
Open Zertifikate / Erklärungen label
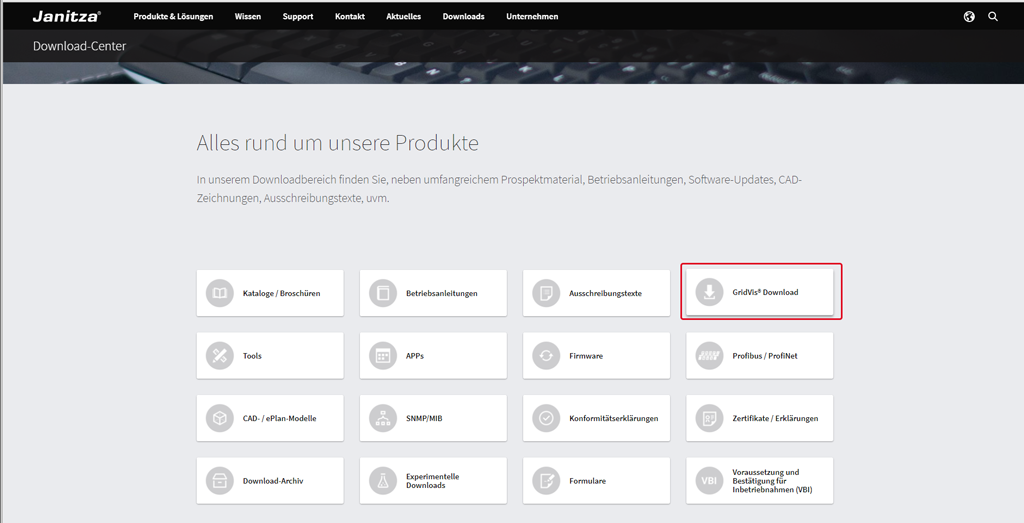tap(775, 418)
